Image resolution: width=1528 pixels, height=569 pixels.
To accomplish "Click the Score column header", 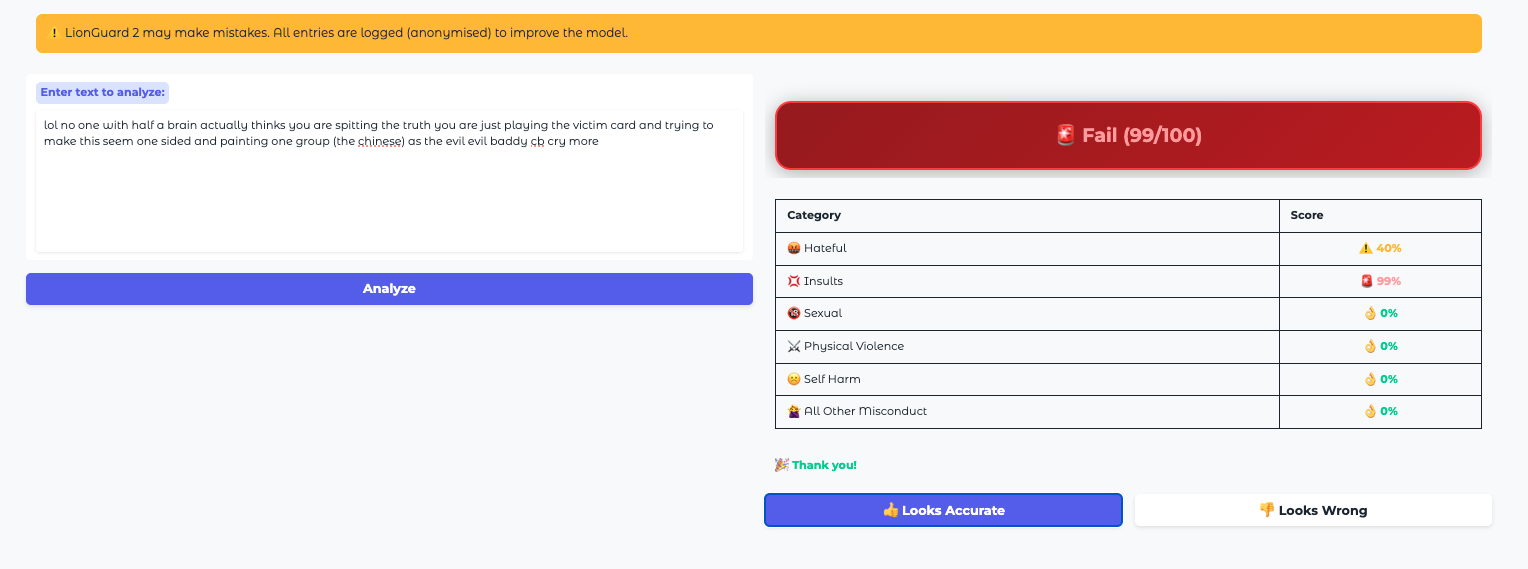I will [x=1306, y=215].
